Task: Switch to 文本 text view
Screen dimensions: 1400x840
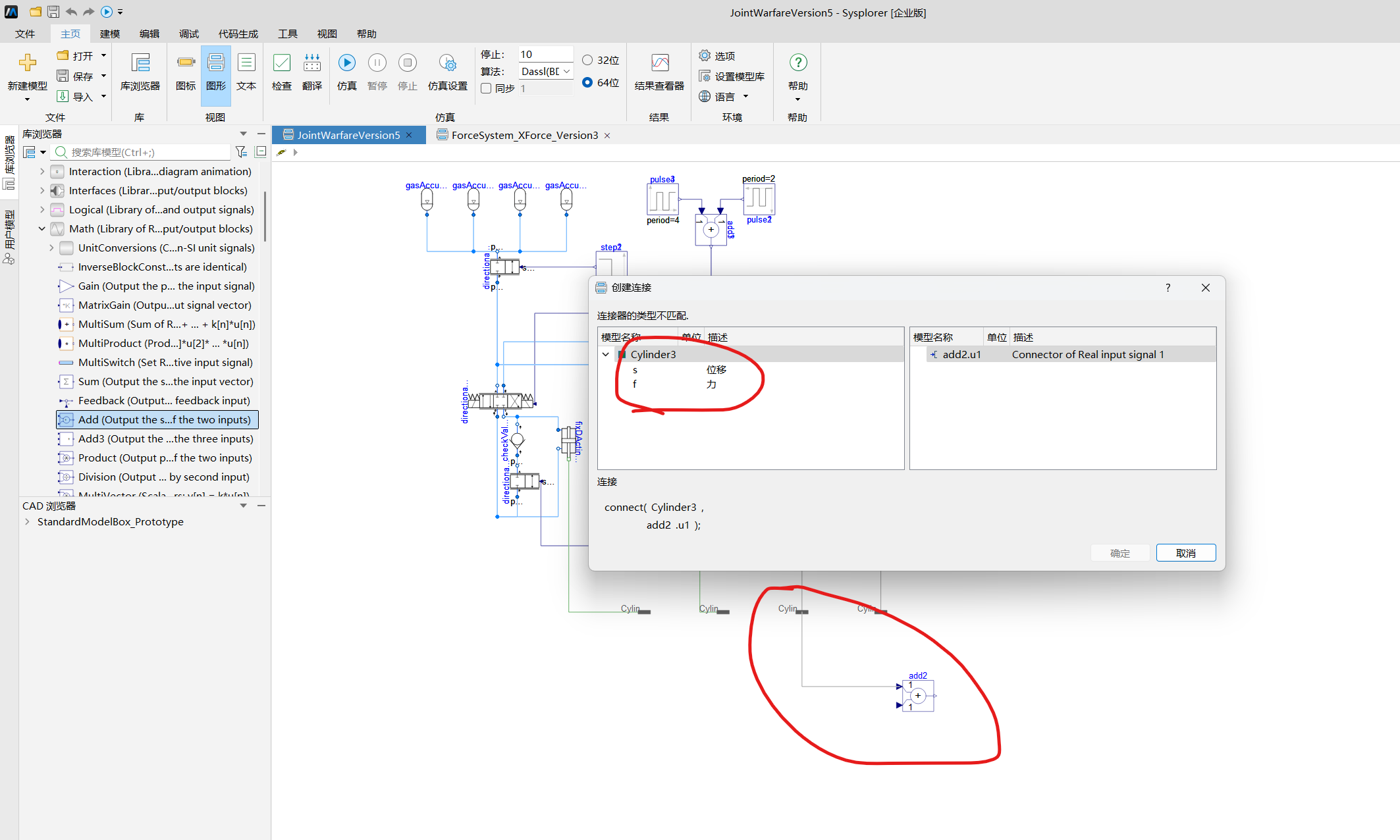Action: 246,72
